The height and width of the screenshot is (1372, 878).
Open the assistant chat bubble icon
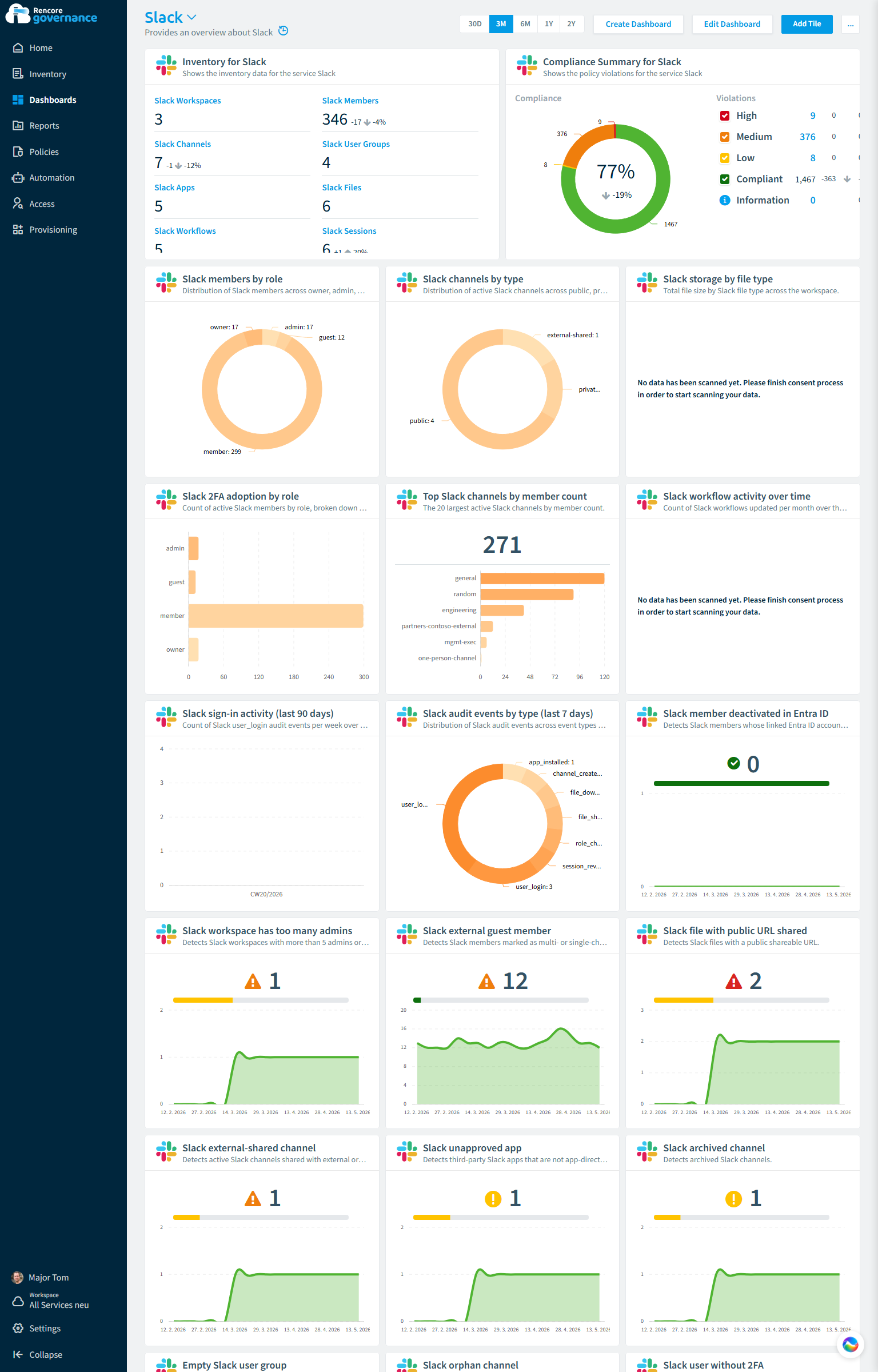(x=850, y=1345)
